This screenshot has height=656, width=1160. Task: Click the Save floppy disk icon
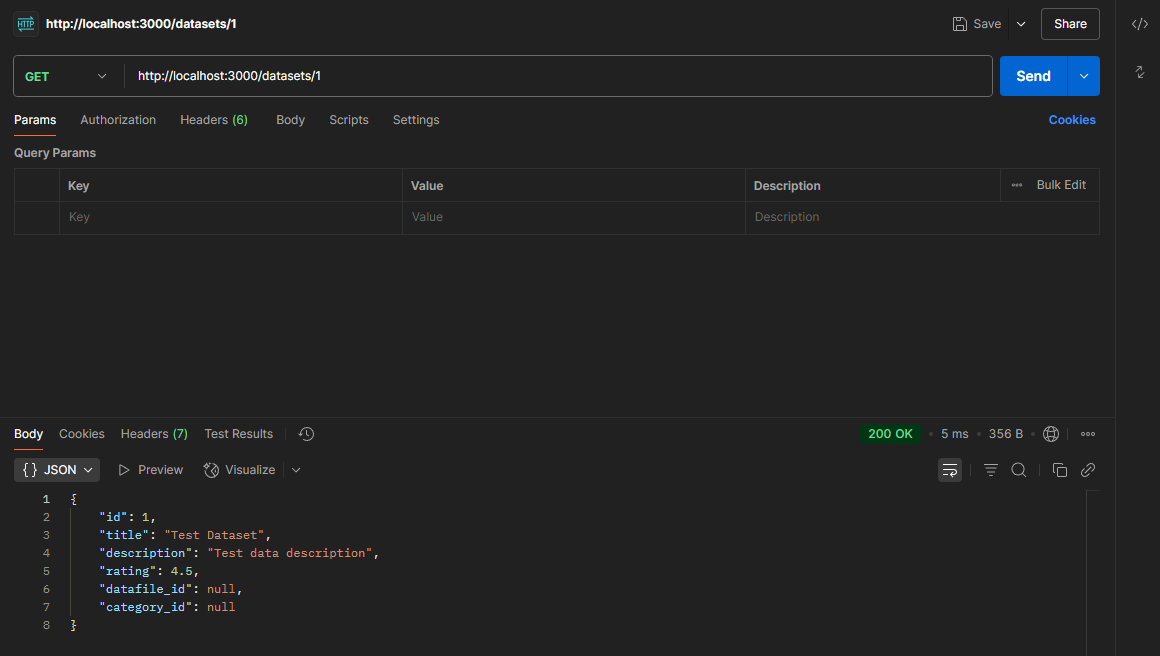pyautogui.click(x=960, y=24)
